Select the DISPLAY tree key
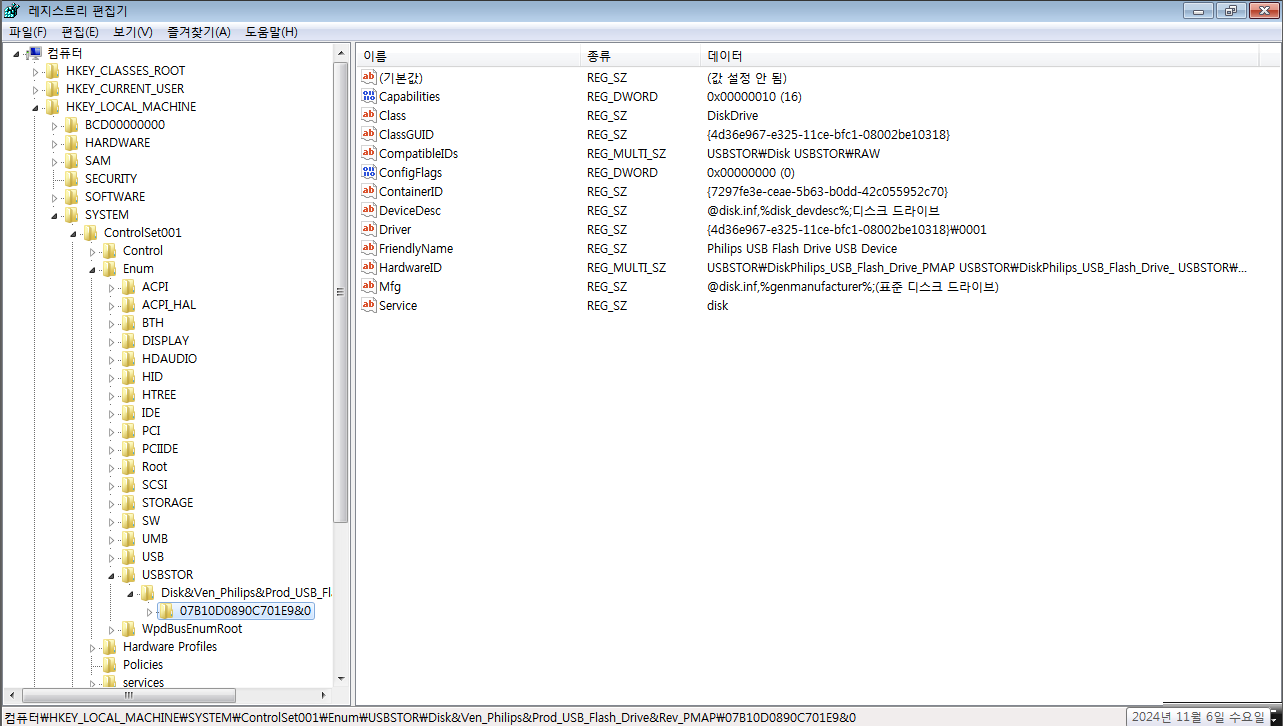The image size is (1283, 726). (x=165, y=341)
